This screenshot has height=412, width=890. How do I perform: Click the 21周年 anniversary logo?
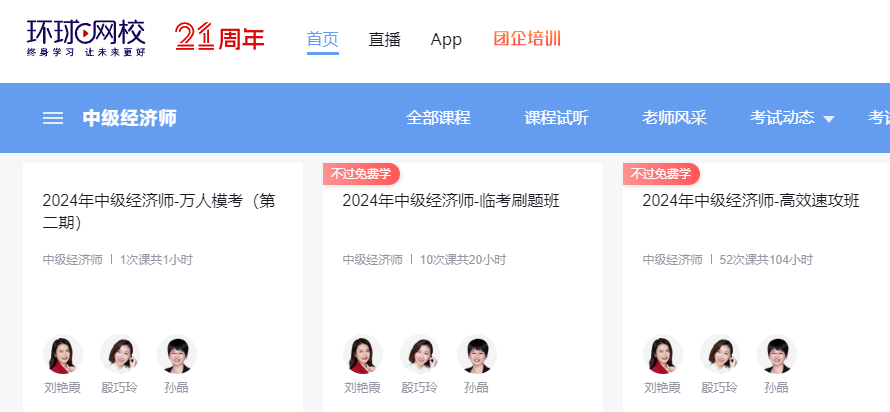(219, 38)
